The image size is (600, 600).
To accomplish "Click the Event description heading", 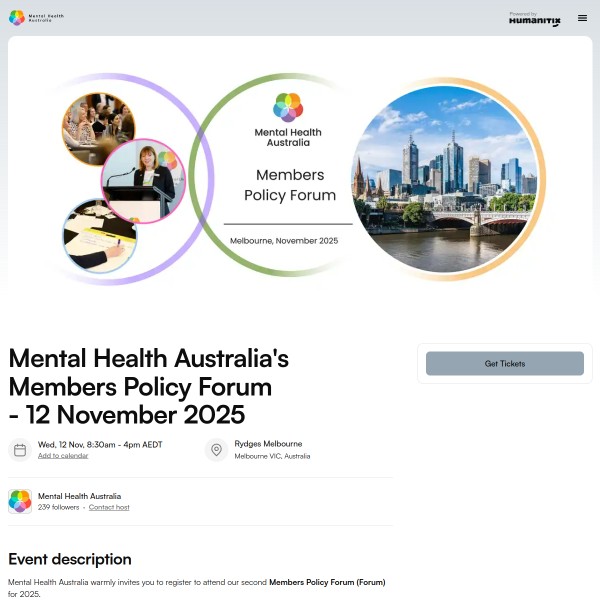I will click(70, 559).
